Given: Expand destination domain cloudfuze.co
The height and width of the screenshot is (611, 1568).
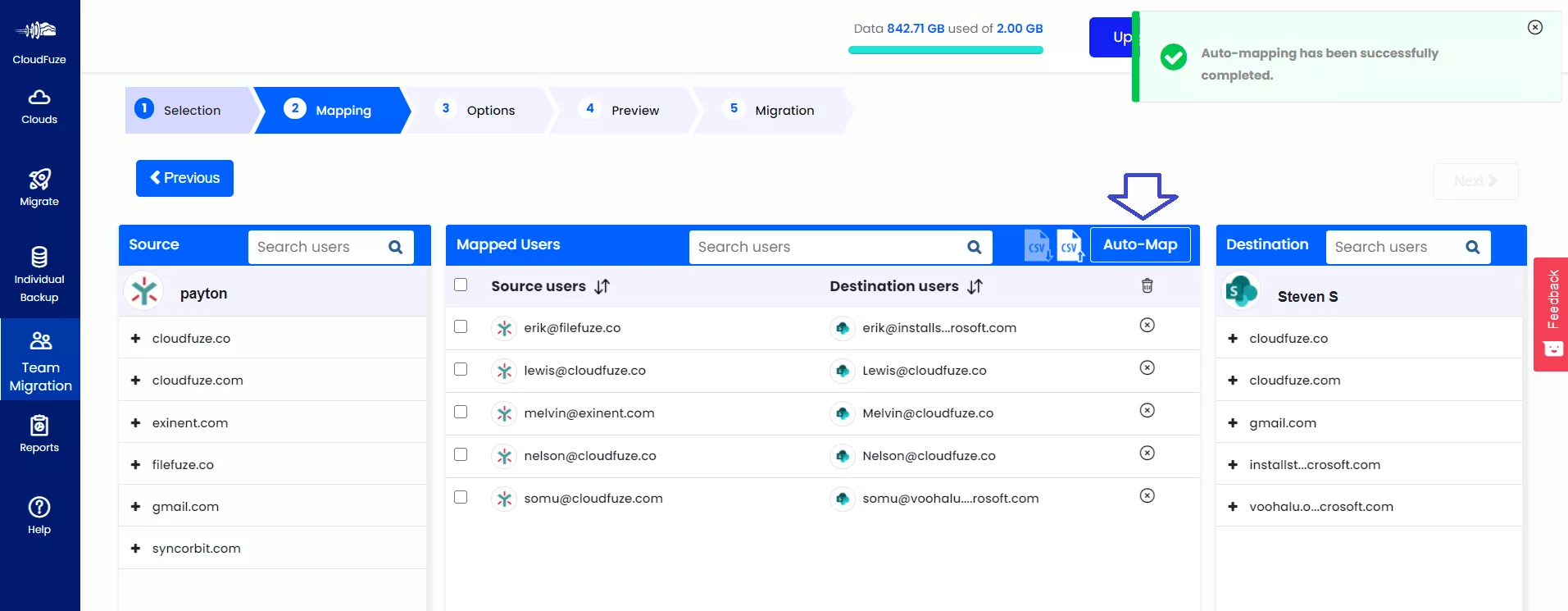Looking at the screenshot, I should click(1233, 338).
